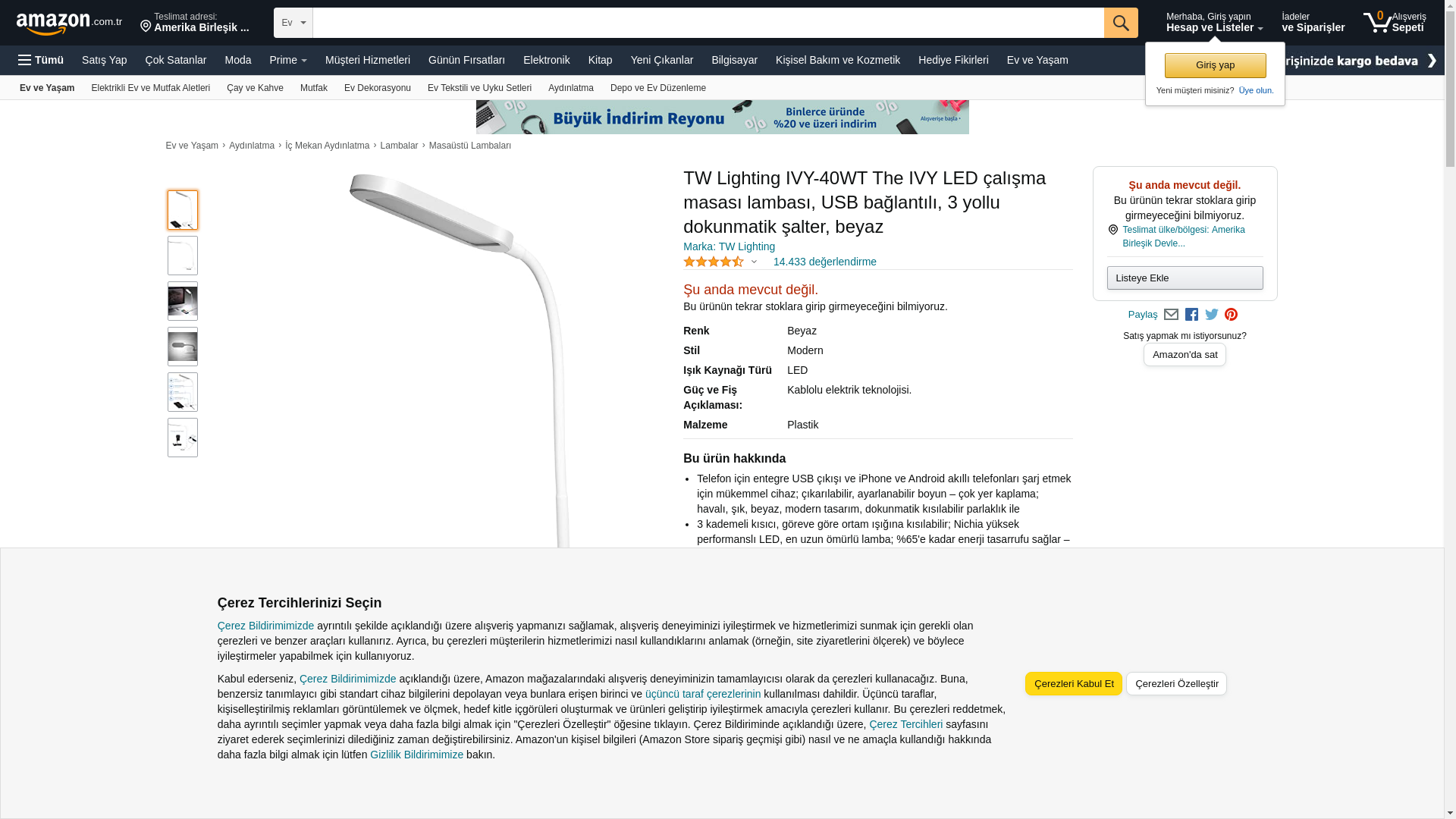Click the Listeye Ekle button

(1185, 278)
